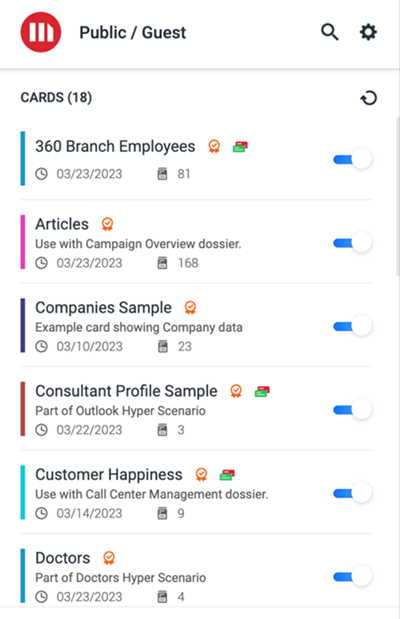400x619 pixels.
Task: Click the Public / Guest header title
Action: (133, 32)
